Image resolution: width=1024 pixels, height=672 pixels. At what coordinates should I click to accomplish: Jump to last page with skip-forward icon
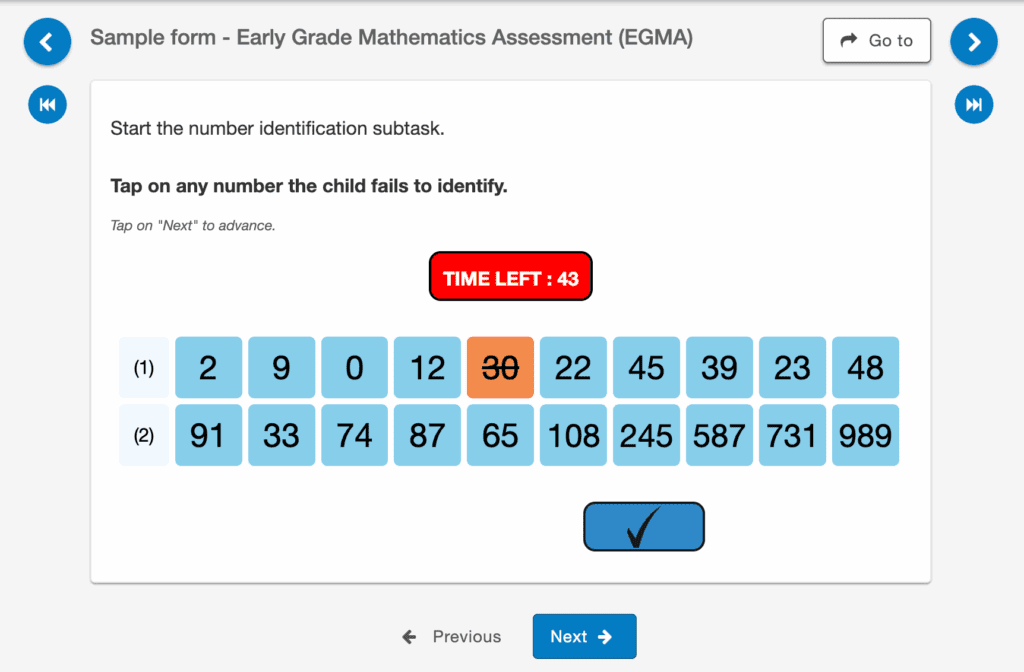click(974, 104)
